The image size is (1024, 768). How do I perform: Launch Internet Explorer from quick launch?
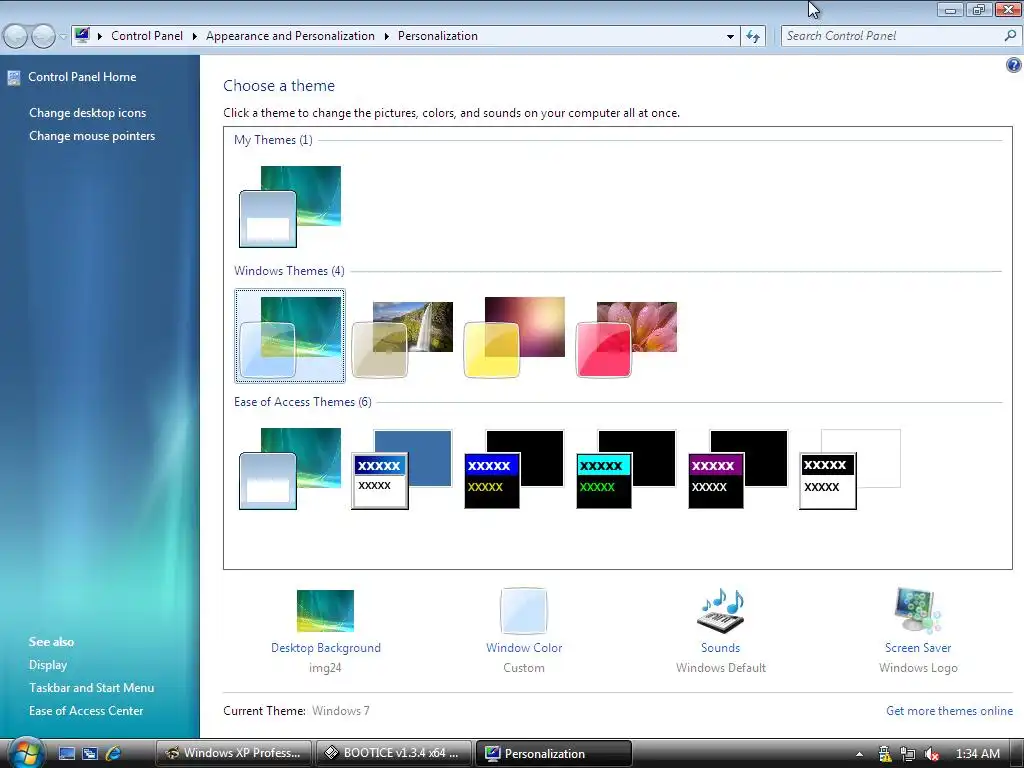pos(113,754)
